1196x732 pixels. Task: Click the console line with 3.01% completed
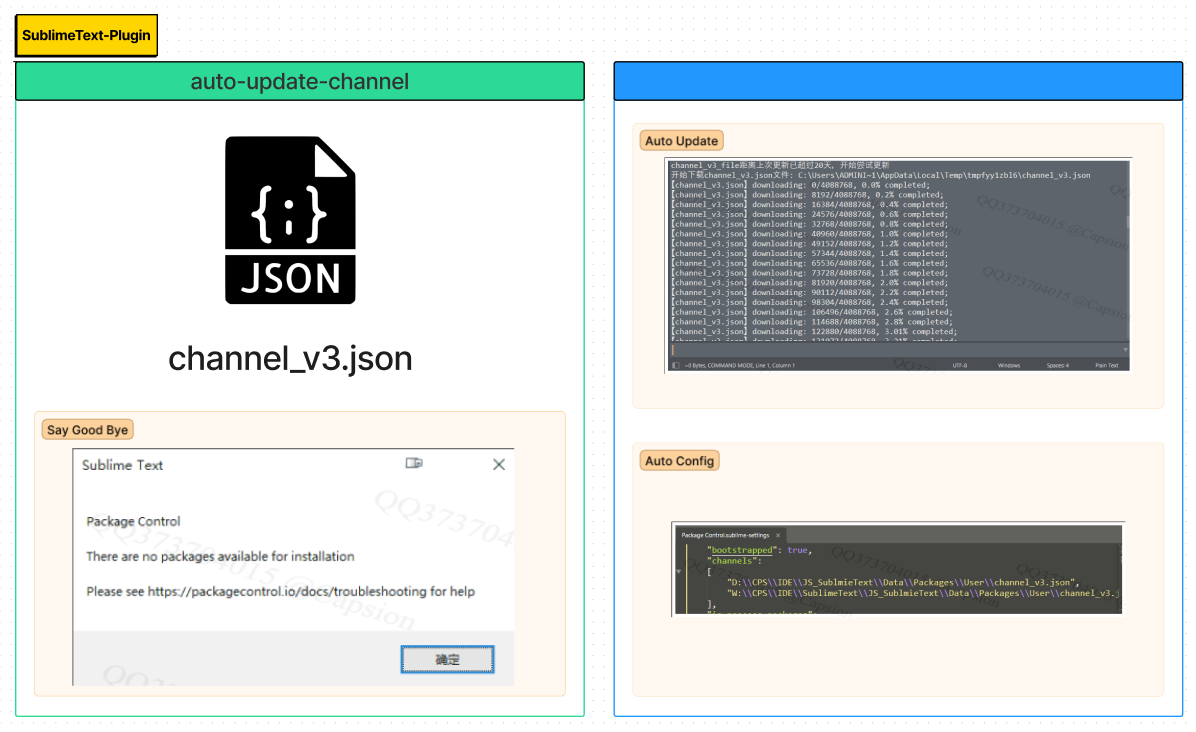[x=814, y=332]
